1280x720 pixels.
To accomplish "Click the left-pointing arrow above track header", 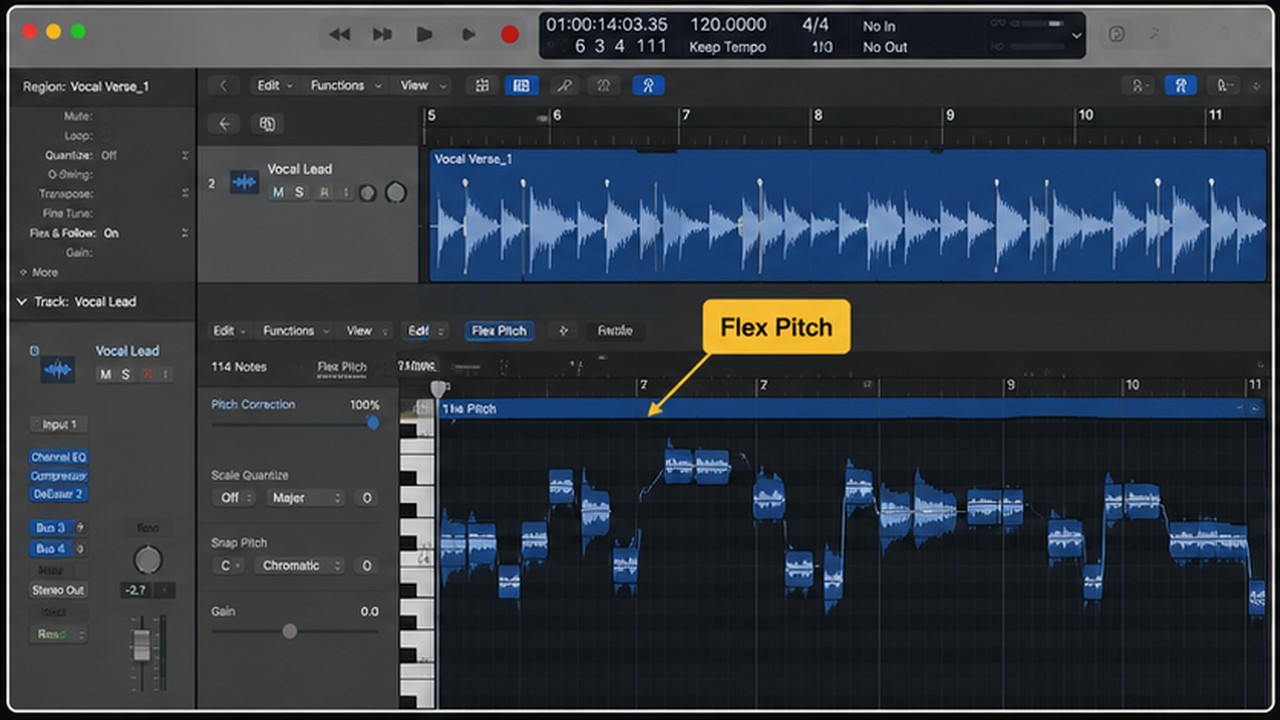I will click(225, 124).
